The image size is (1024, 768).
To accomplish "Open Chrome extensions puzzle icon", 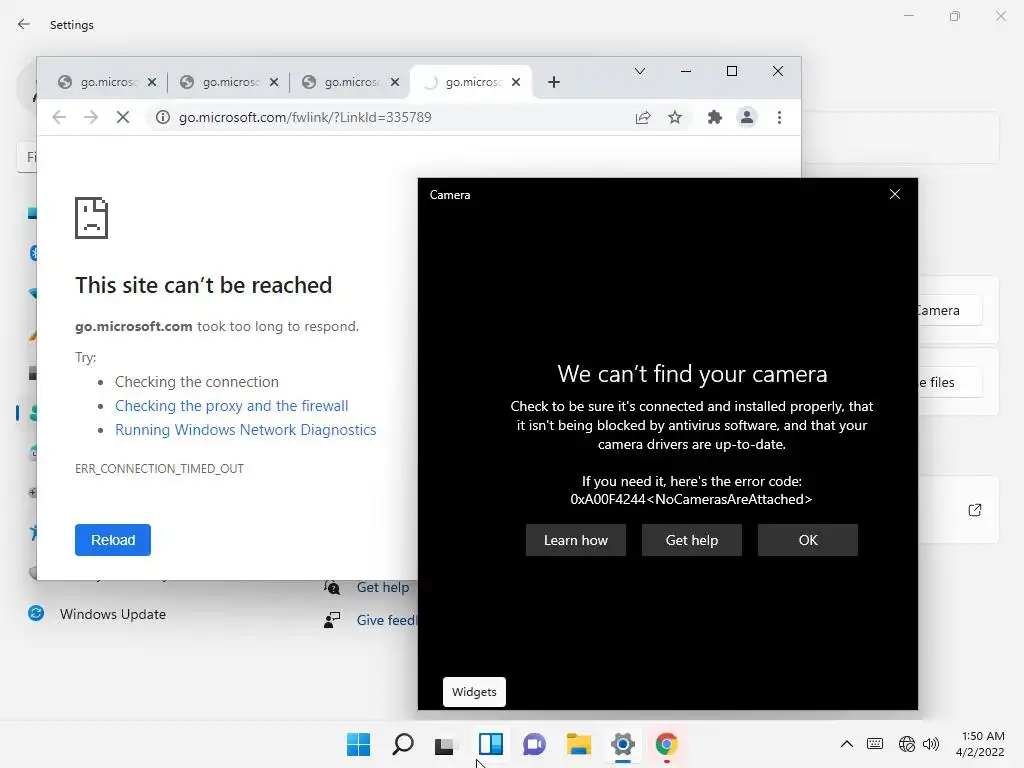I will pos(714,118).
